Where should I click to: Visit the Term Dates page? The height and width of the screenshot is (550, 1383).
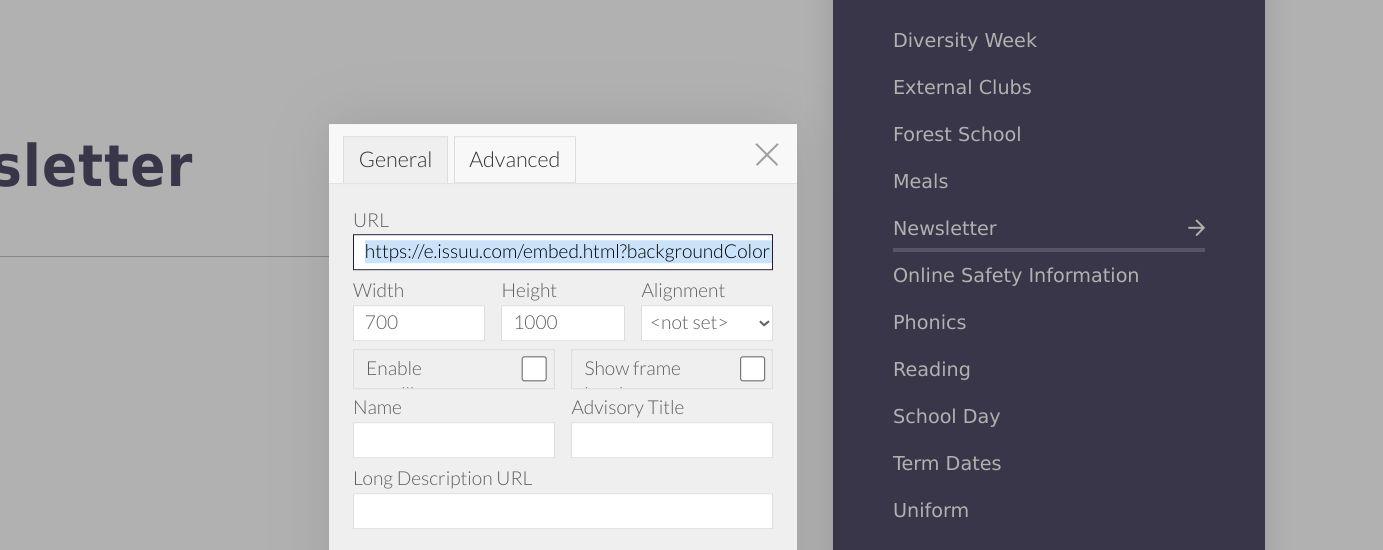tap(946, 464)
